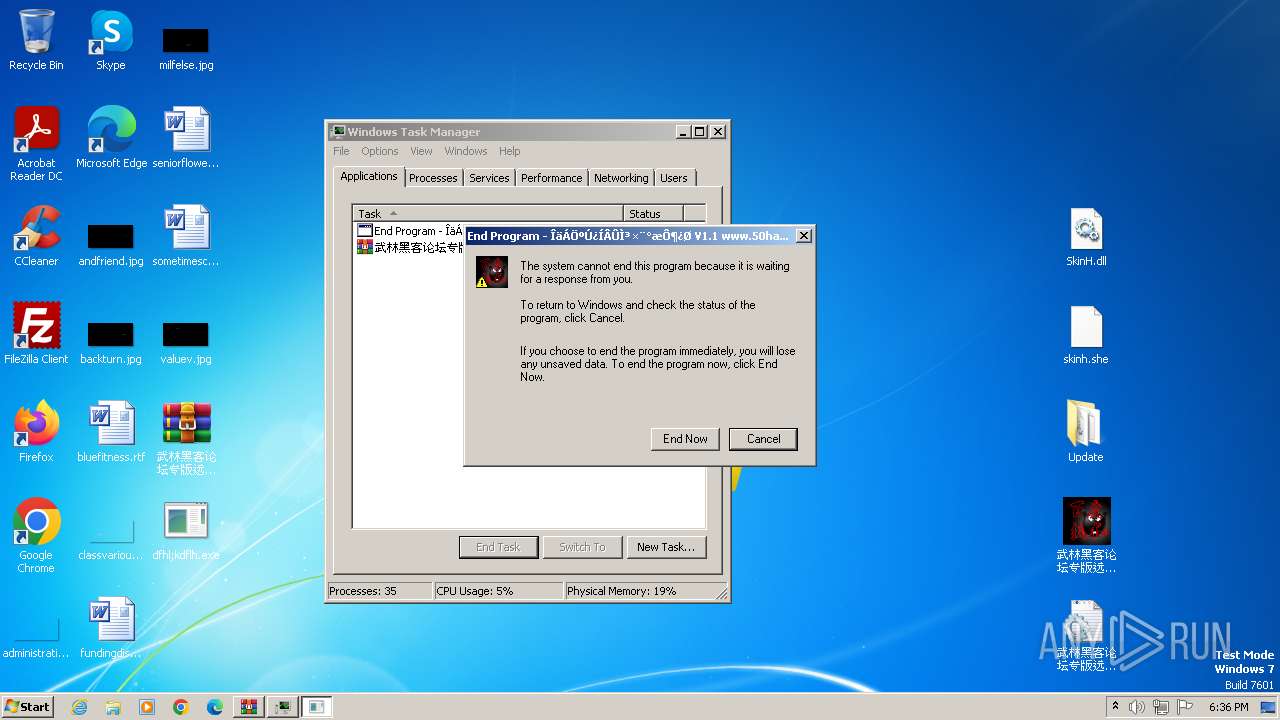The image size is (1280, 720).
Task: Click the network tray icon
Action: pyautogui.click(x=1160, y=707)
